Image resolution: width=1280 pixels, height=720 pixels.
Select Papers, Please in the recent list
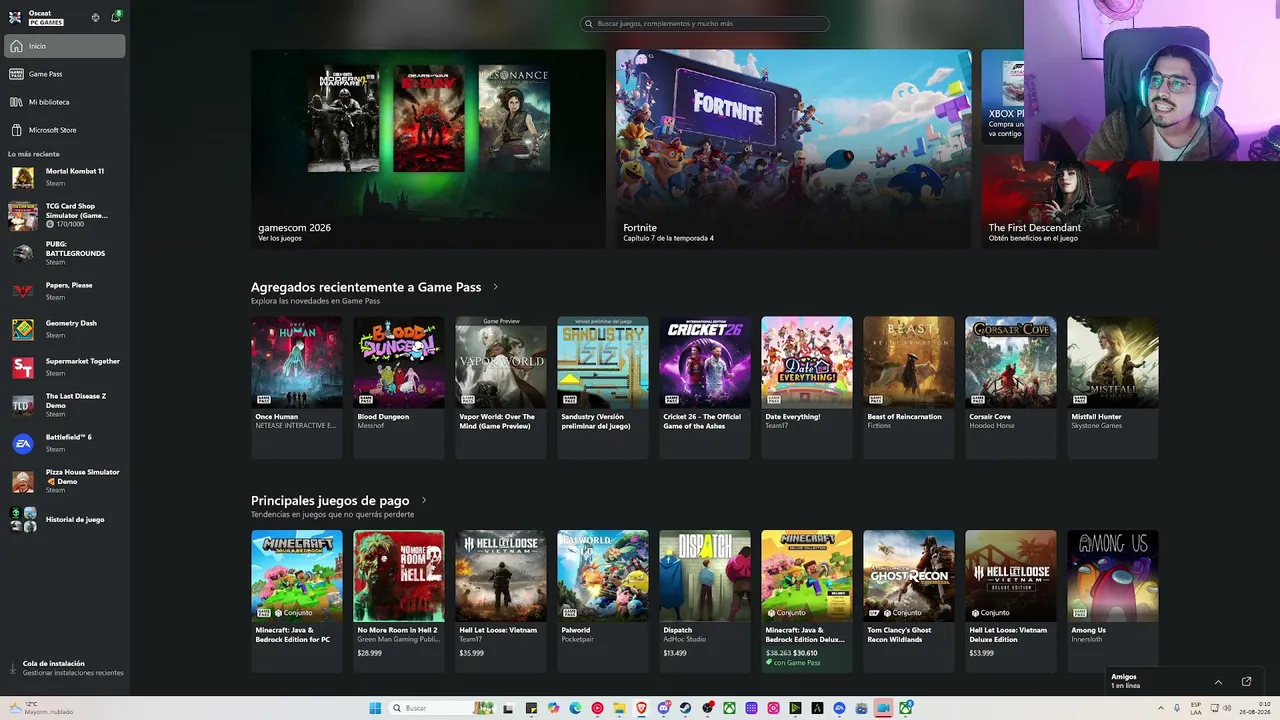(x=65, y=291)
